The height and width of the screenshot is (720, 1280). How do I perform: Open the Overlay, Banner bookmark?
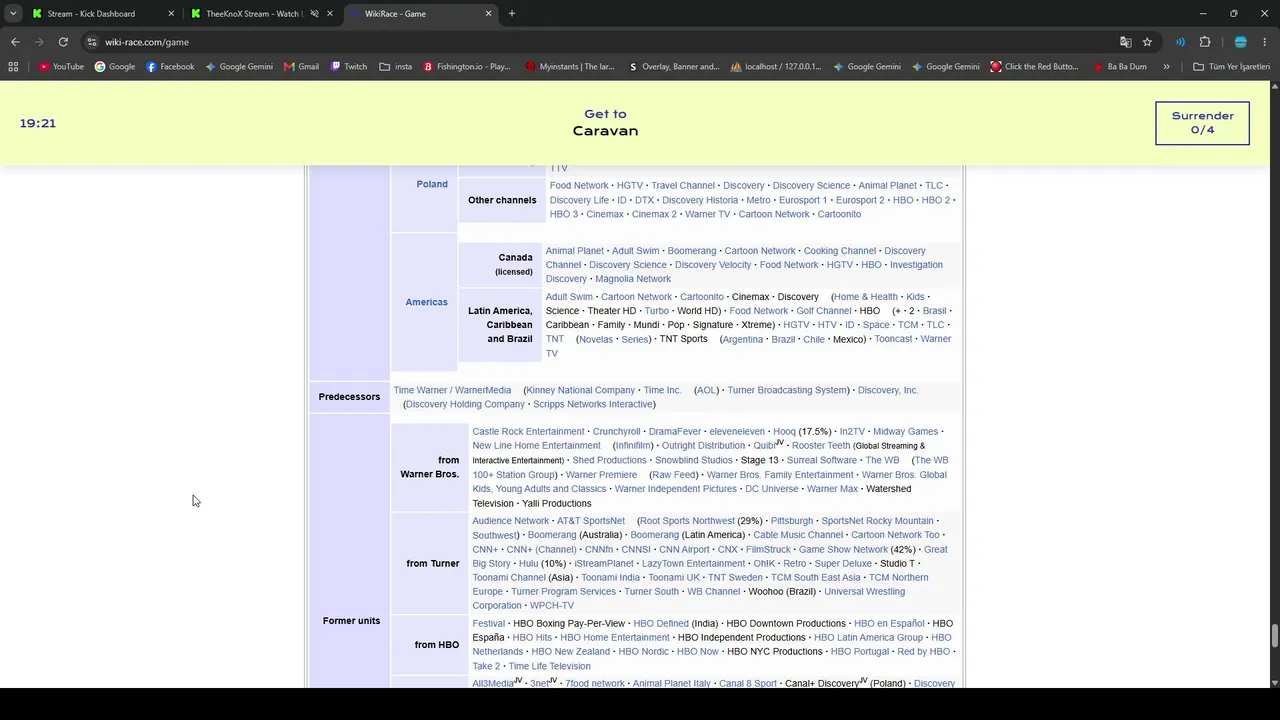(674, 67)
